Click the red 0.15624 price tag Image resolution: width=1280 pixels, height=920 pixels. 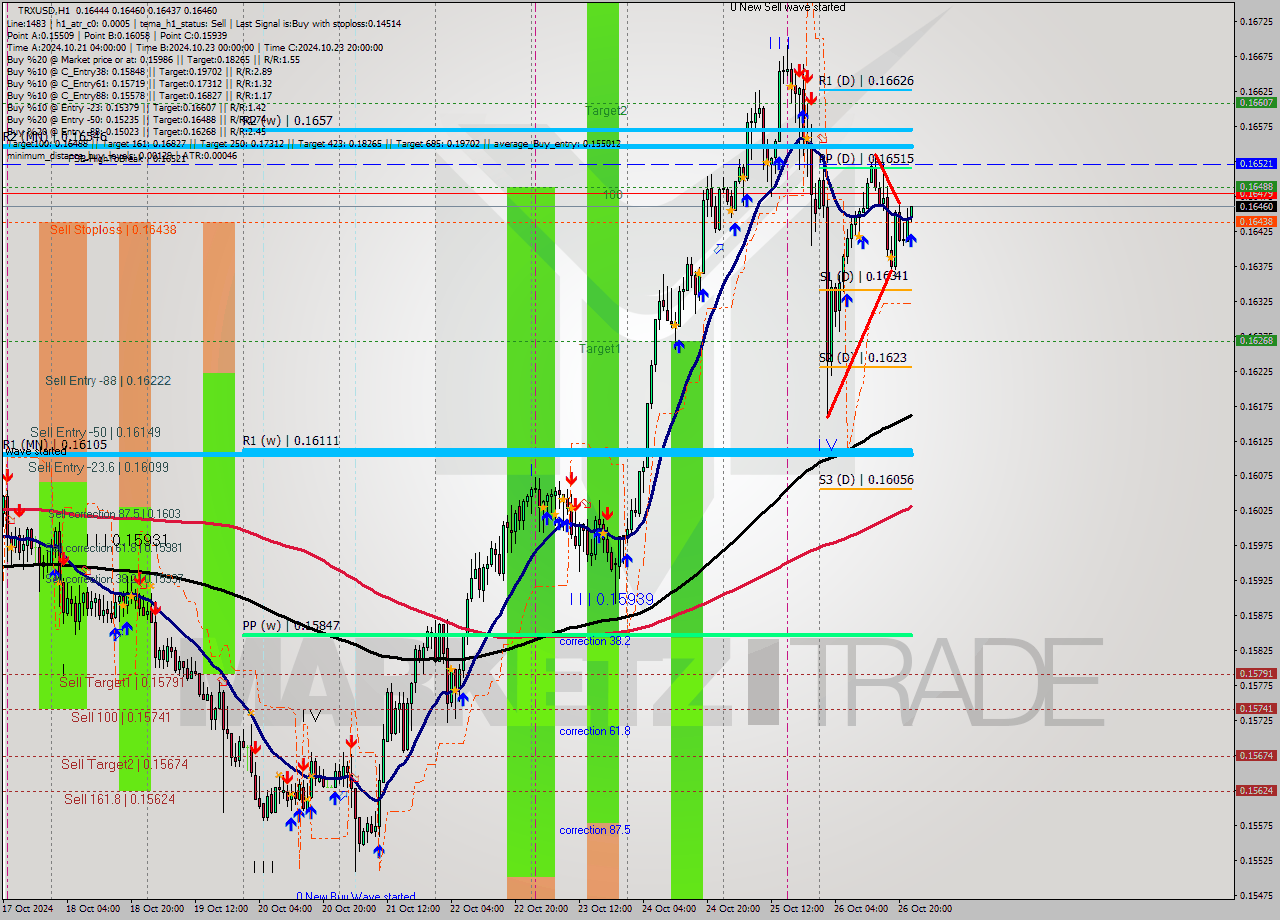tap(1256, 790)
